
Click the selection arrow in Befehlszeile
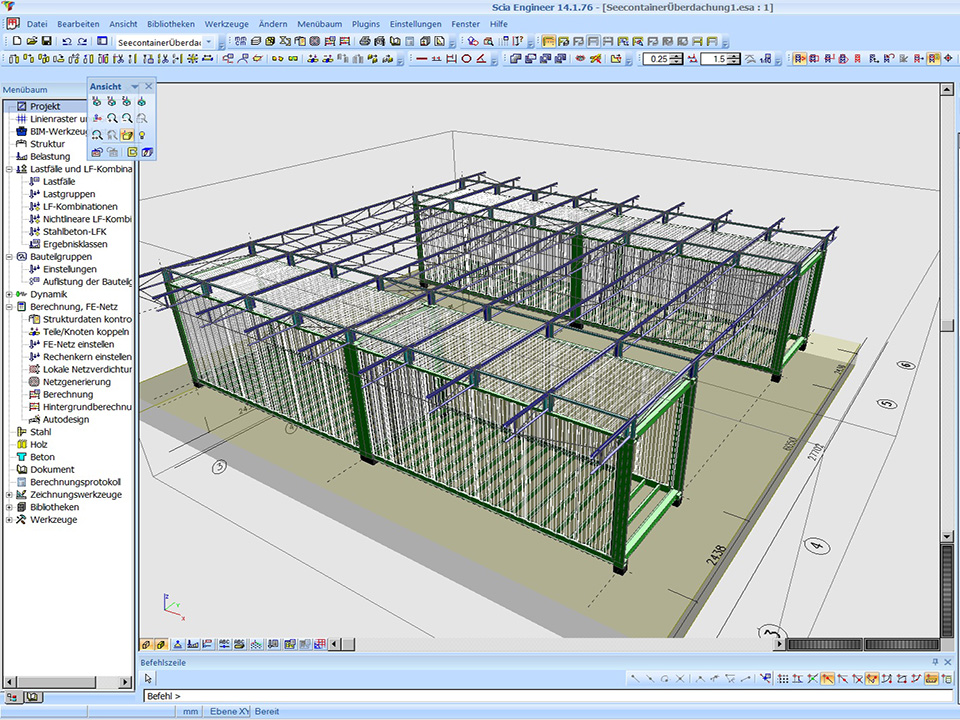(148, 678)
